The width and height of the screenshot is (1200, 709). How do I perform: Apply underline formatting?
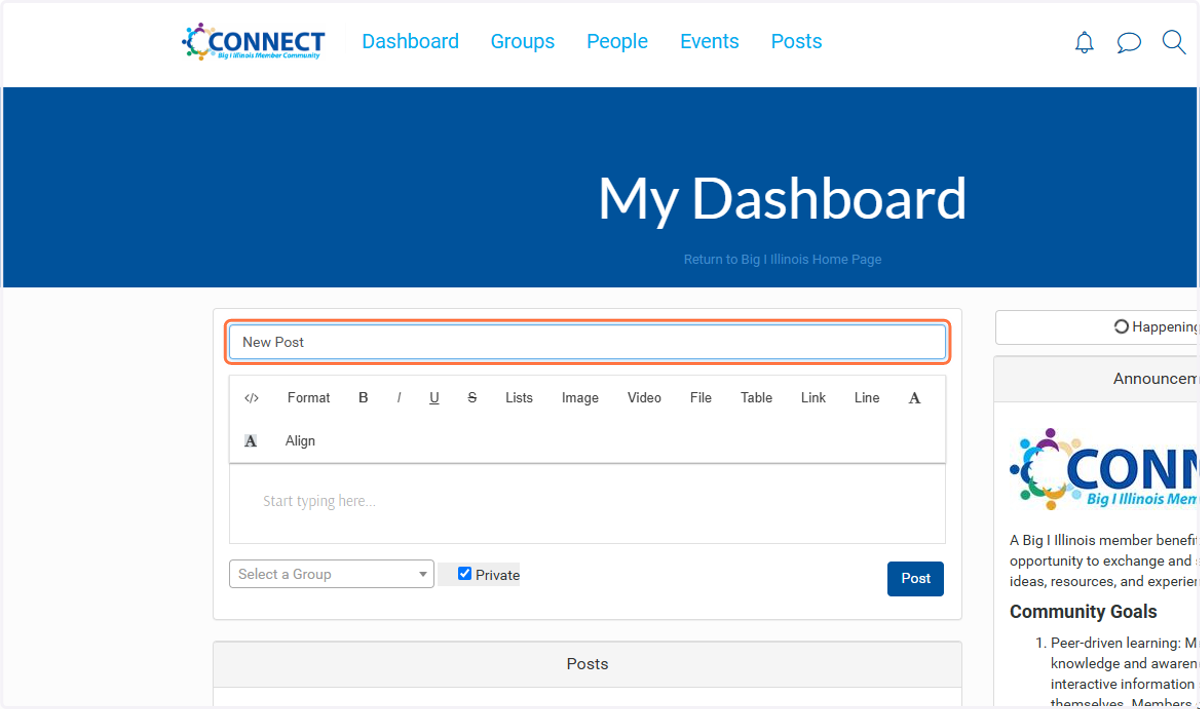[434, 398]
